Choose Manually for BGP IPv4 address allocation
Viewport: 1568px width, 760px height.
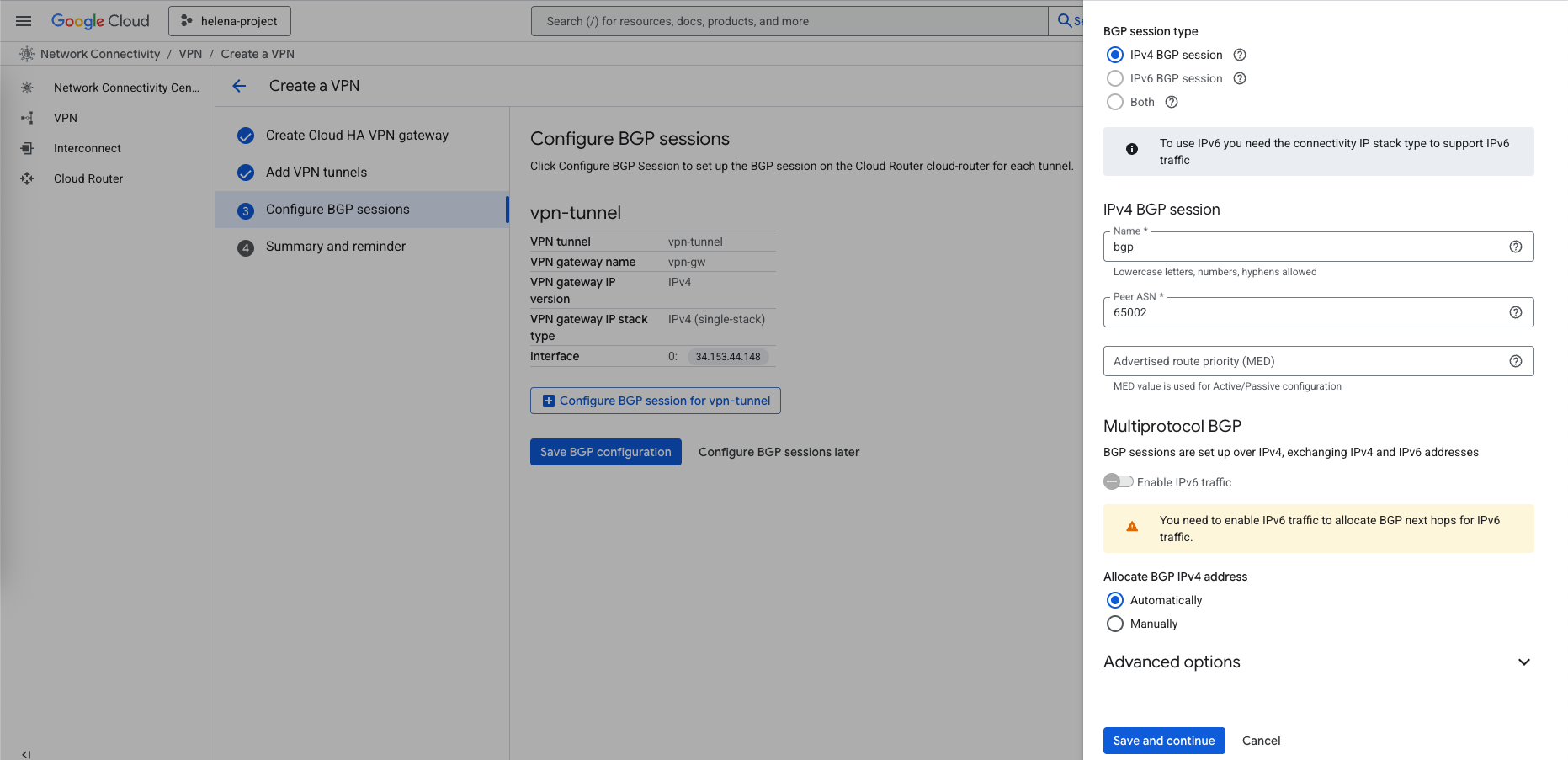pos(1115,624)
